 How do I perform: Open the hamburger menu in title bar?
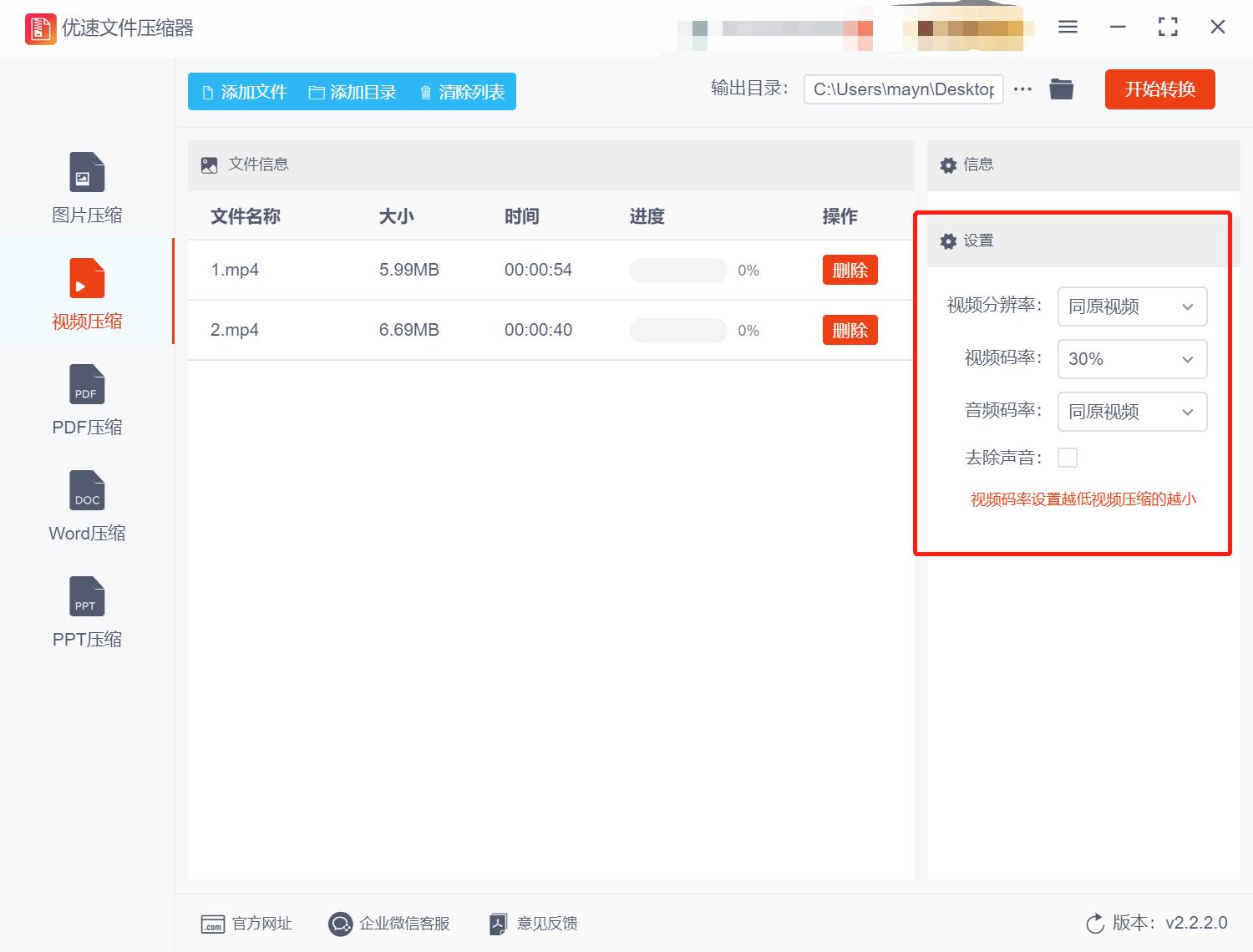tap(1068, 27)
